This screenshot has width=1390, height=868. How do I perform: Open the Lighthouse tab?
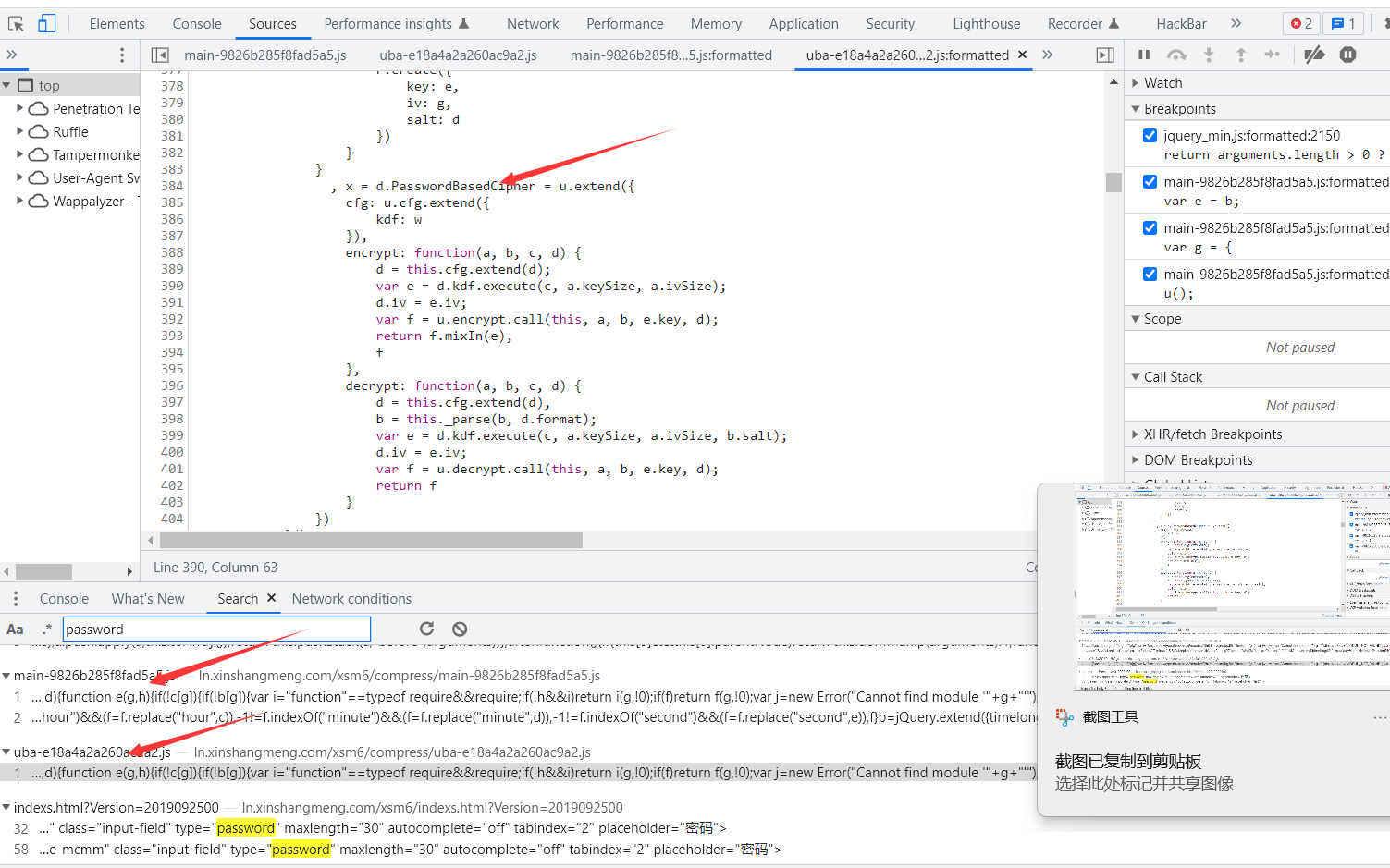tap(987, 23)
